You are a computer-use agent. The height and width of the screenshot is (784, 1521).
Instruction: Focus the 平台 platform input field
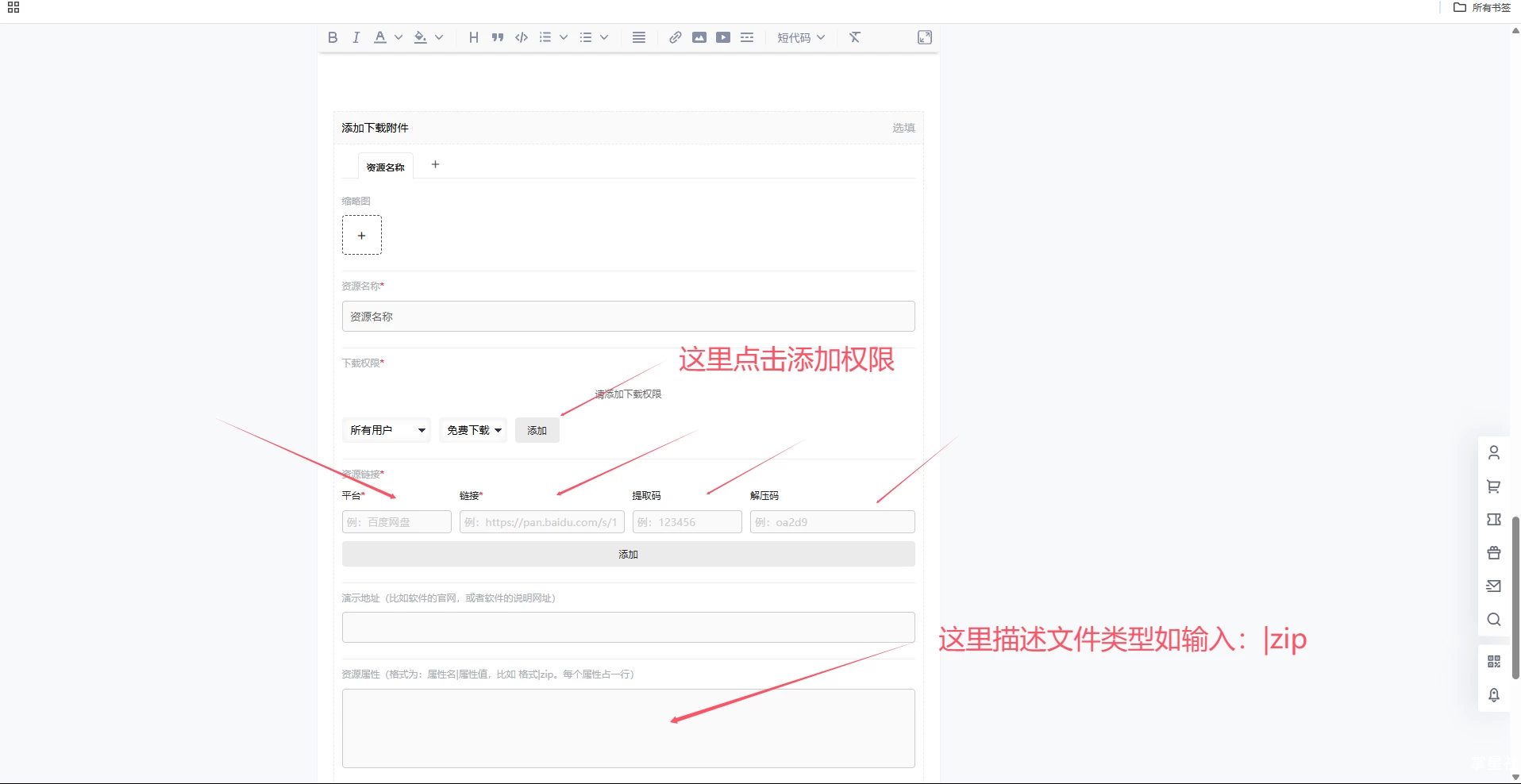point(397,522)
